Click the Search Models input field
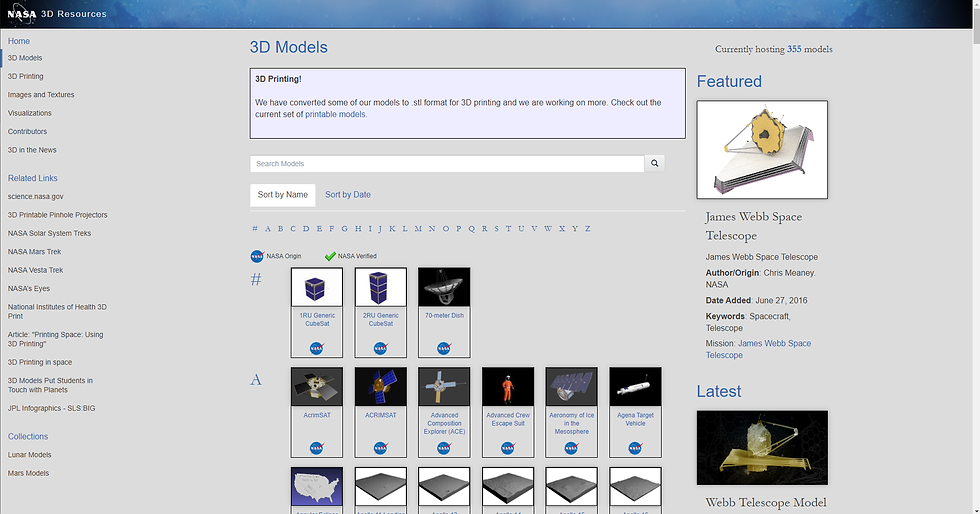 pos(447,163)
